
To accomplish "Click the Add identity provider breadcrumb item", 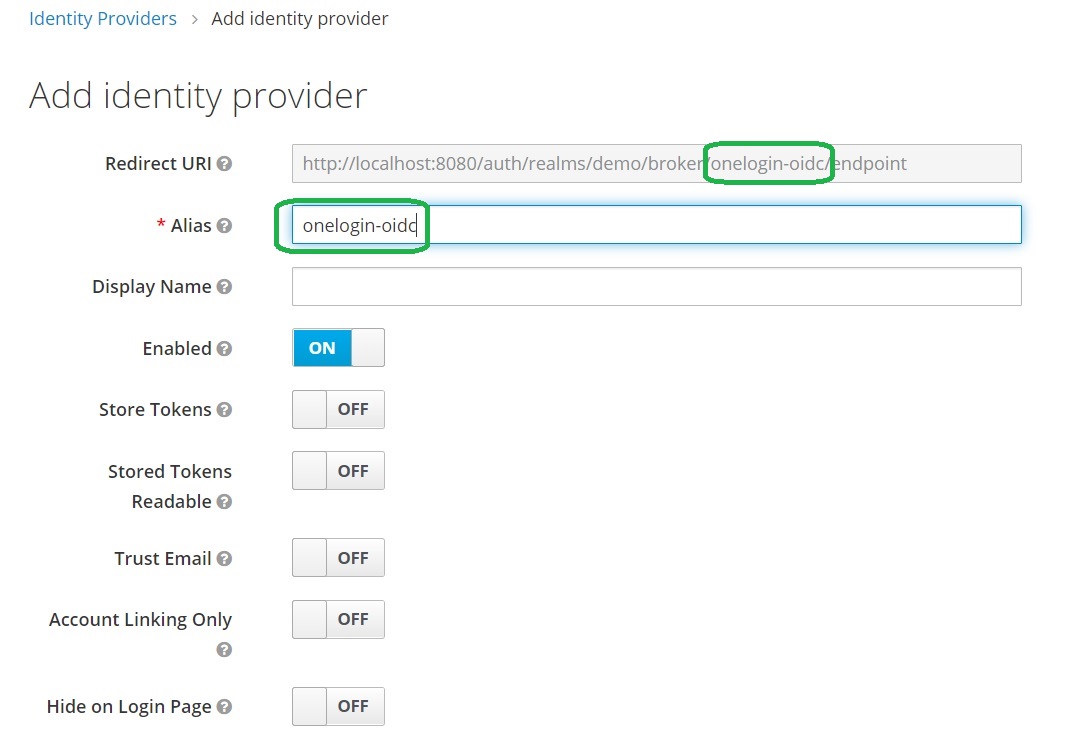I will [x=300, y=19].
